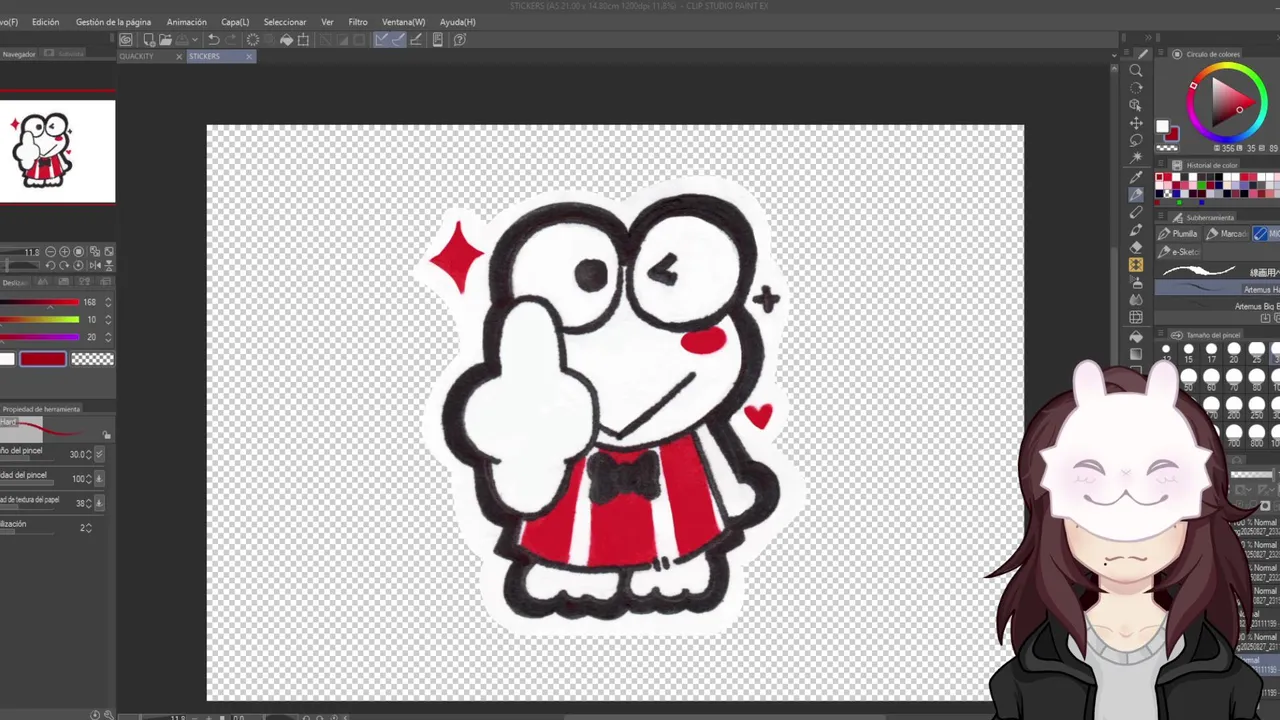The height and width of the screenshot is (720, 1280).
Task: Open the Edición menu
Action: click(x=45, y=22)
